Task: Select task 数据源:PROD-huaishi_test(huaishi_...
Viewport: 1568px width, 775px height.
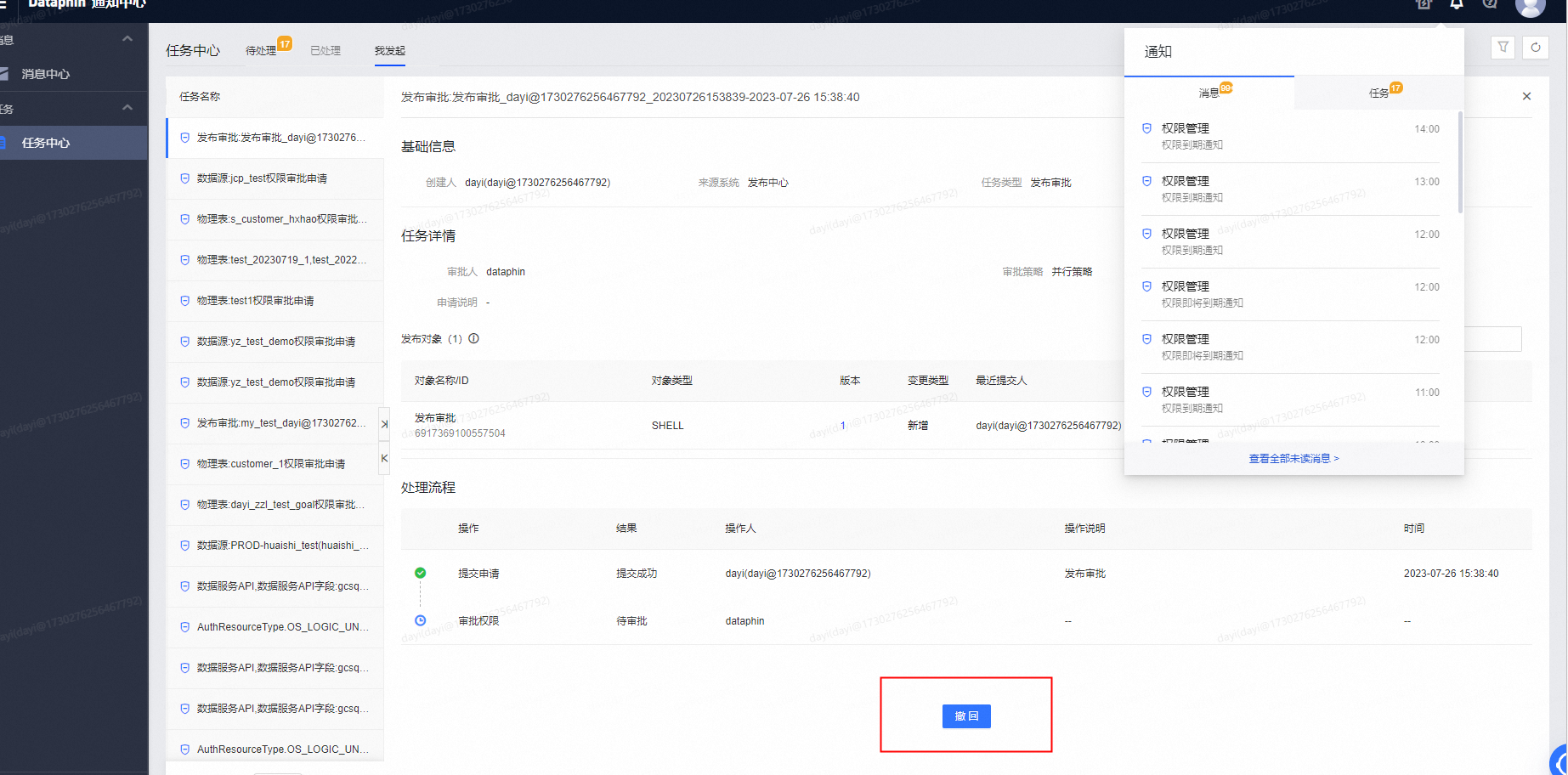Action: (x=275, y=546)
